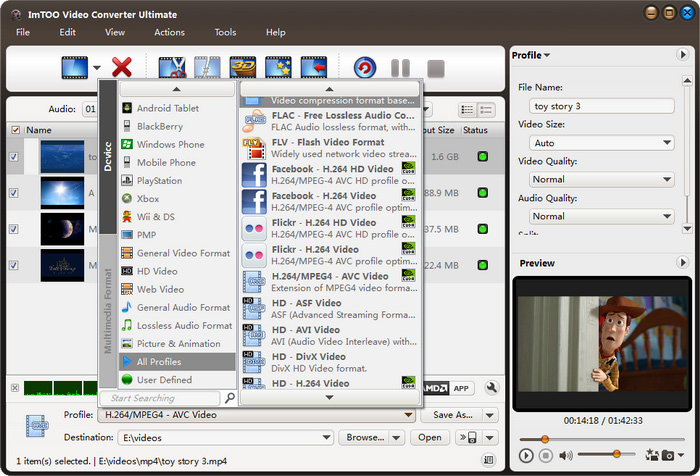Open the Destination E:\videos dropdown
This screenshot has width=700, height=476.
click(225, 438)
